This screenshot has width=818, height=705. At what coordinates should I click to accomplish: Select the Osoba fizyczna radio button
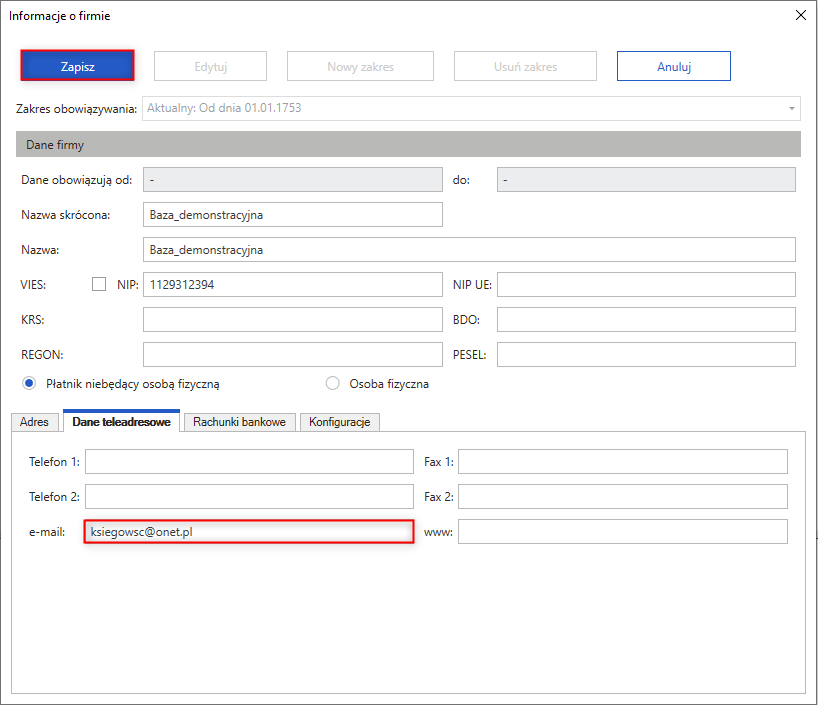tap(332, 384)
